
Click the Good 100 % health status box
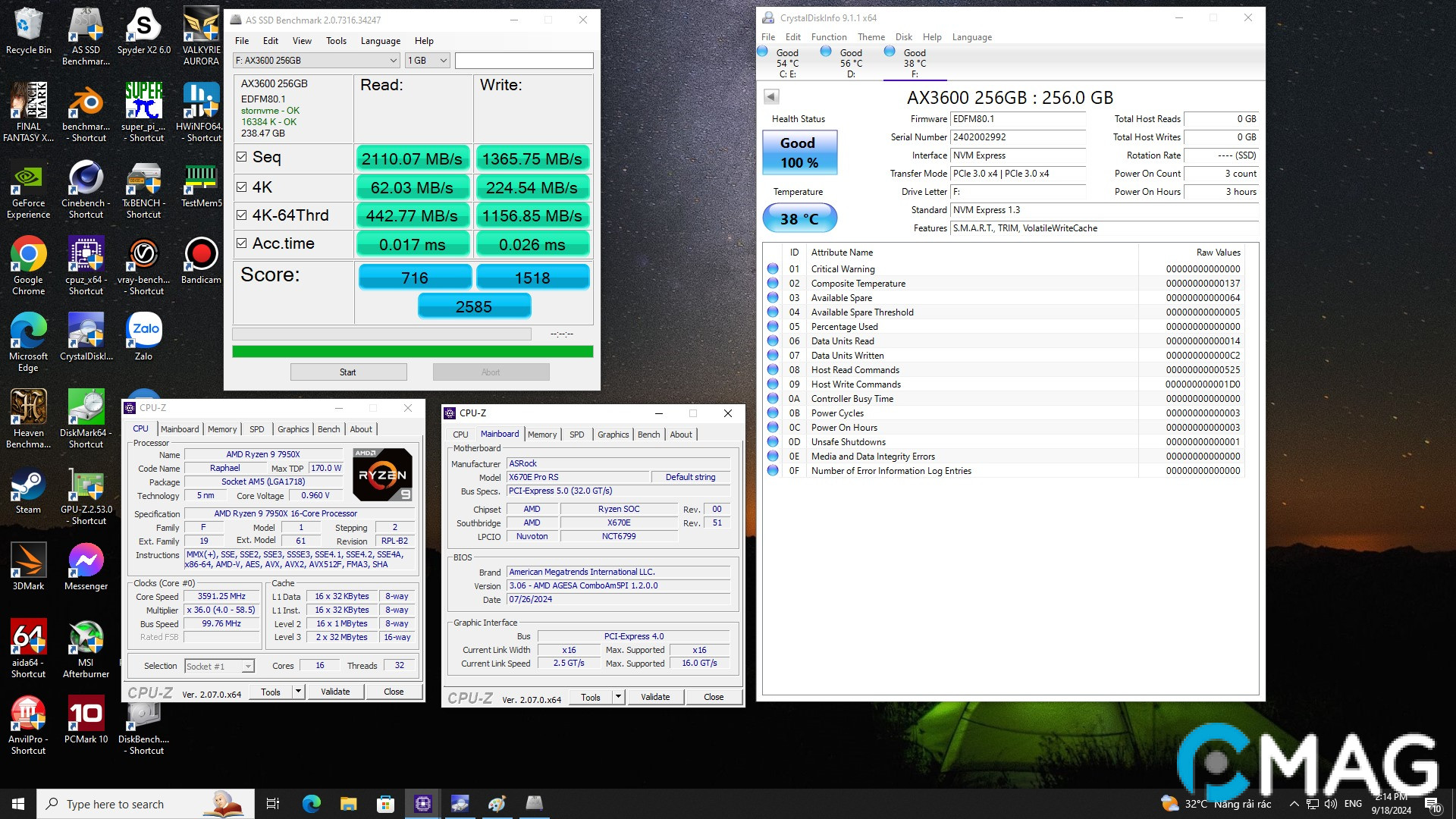(x=799, y=152)
